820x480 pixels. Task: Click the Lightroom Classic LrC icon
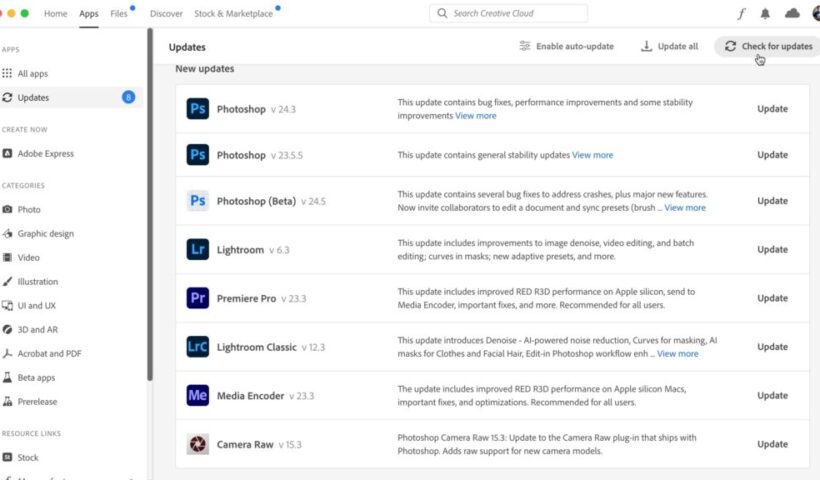(x=198, y=347)
